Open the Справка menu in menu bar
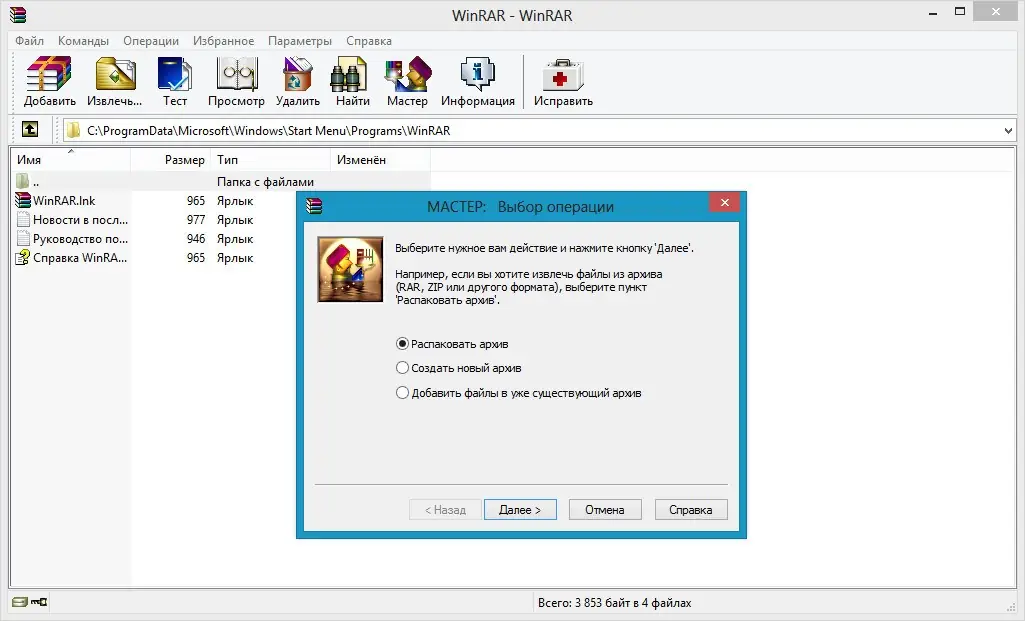 tap(369, 41)
